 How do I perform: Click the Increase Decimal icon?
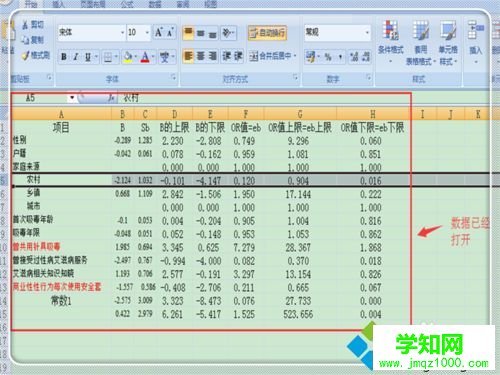[x=354, y=57]
